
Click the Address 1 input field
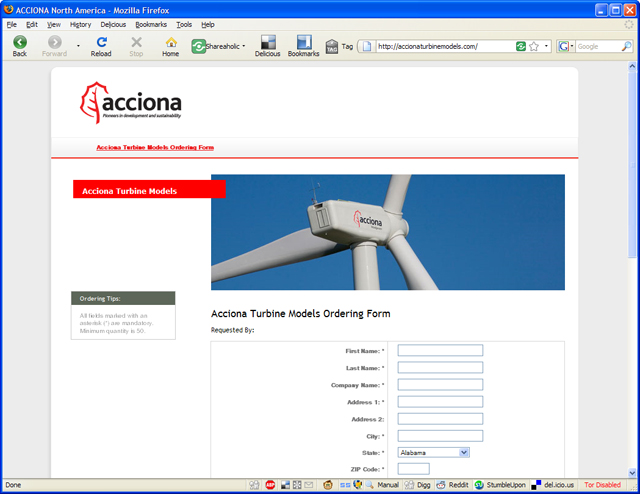(x=440, y=402)
